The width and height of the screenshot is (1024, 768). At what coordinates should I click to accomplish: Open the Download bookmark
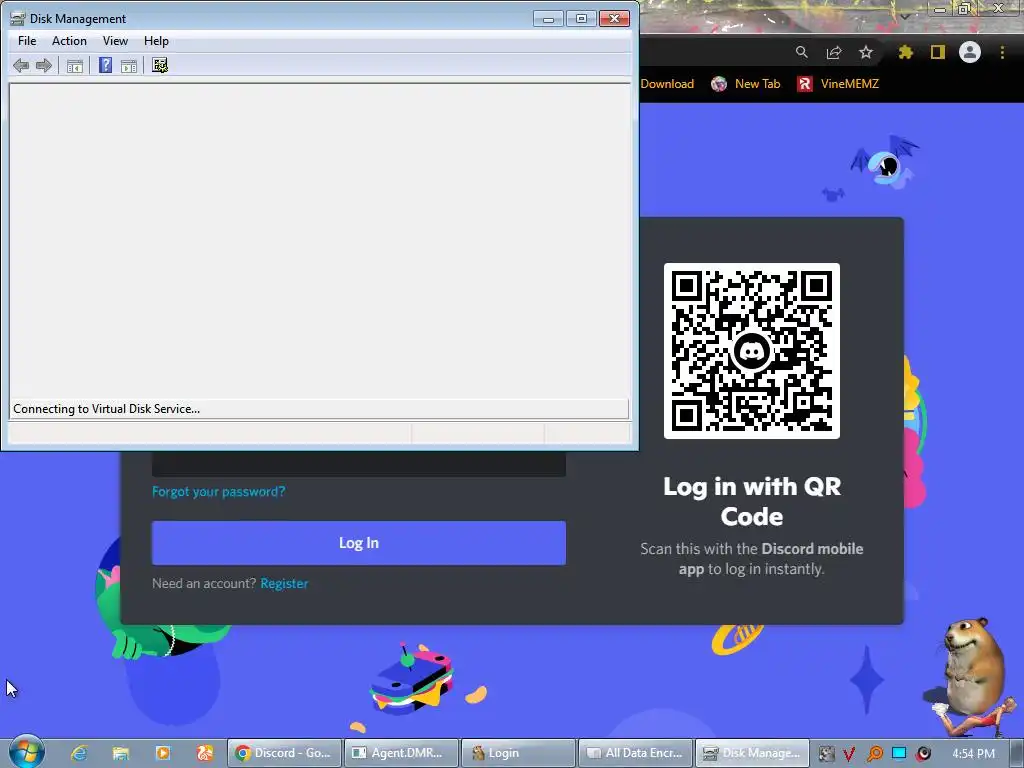pyautogui.click(x=667, y=84)
